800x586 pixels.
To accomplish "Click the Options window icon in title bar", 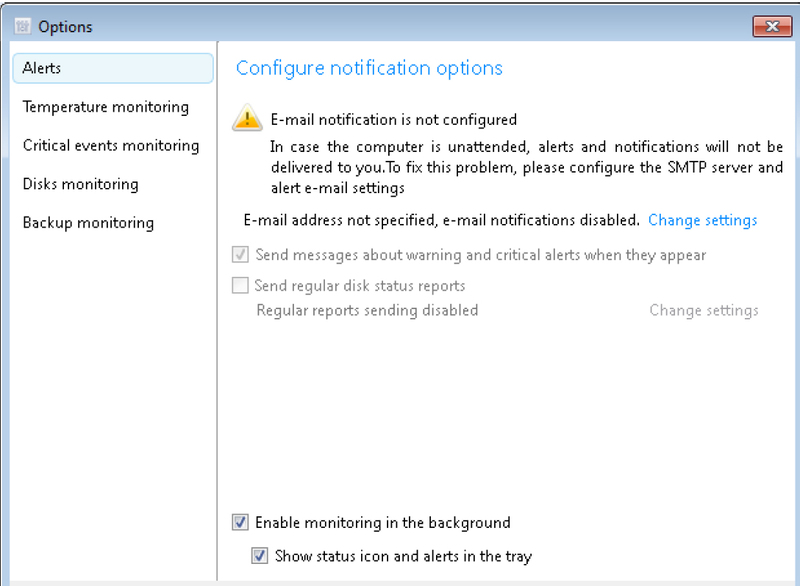I will [x=22, y=26].
